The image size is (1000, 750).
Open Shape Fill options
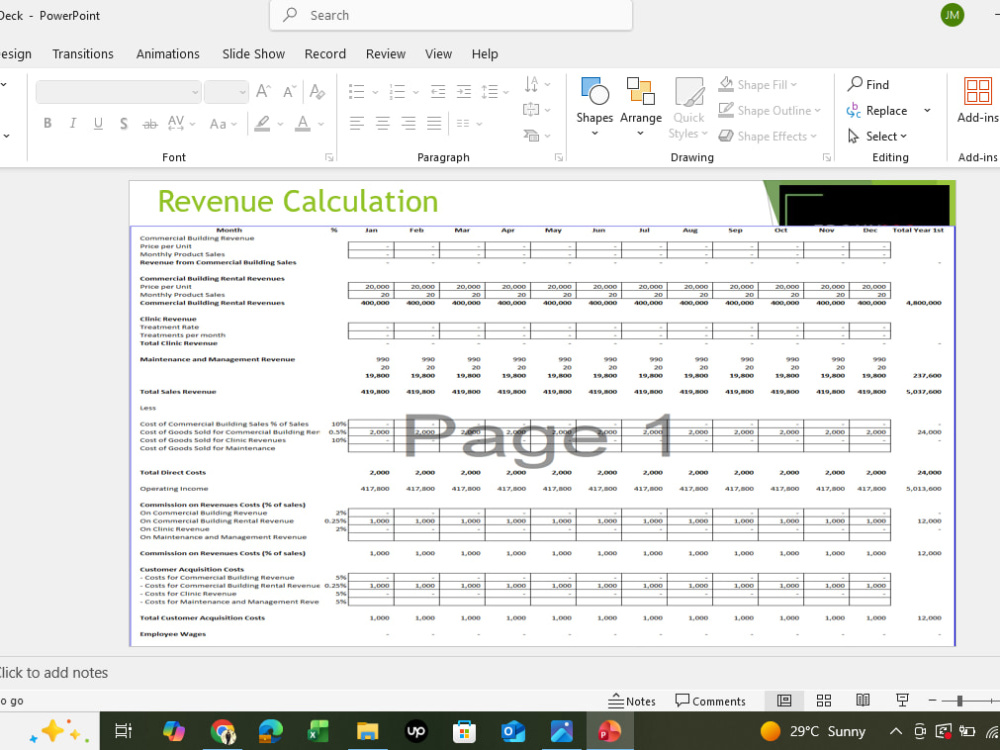click(758, 84)
